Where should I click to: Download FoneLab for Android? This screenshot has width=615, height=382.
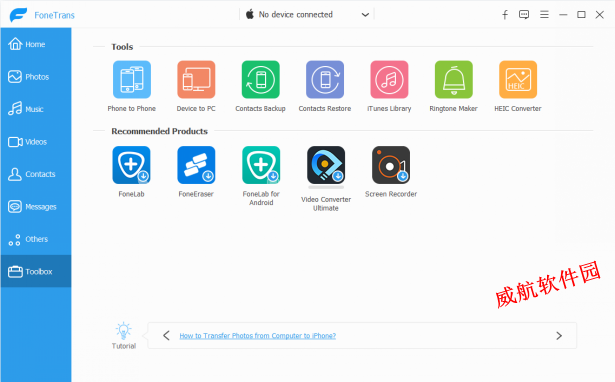[x=261, y=165]
